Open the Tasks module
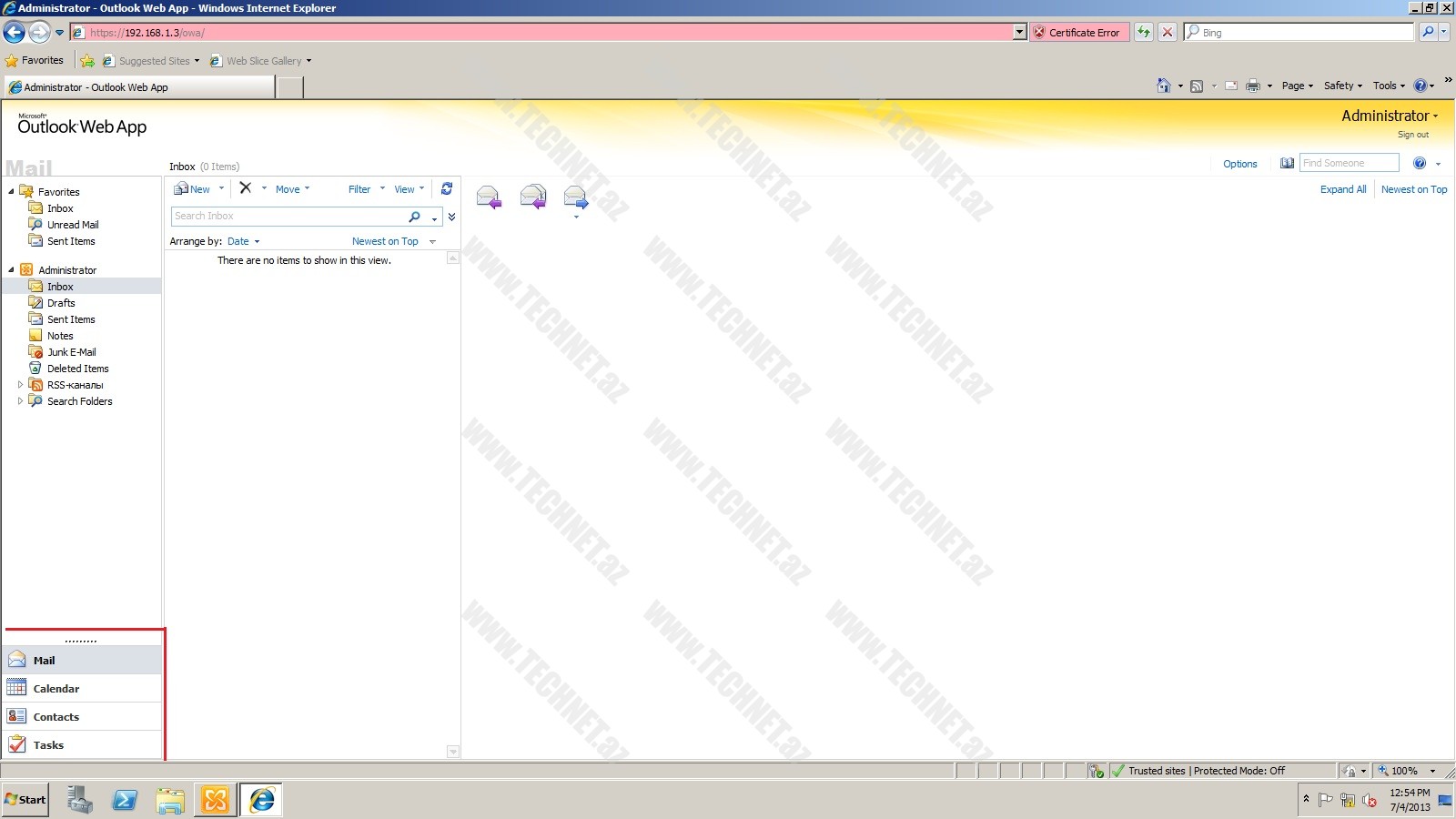Screen dimensions: 1456x819 click(48, 745)
